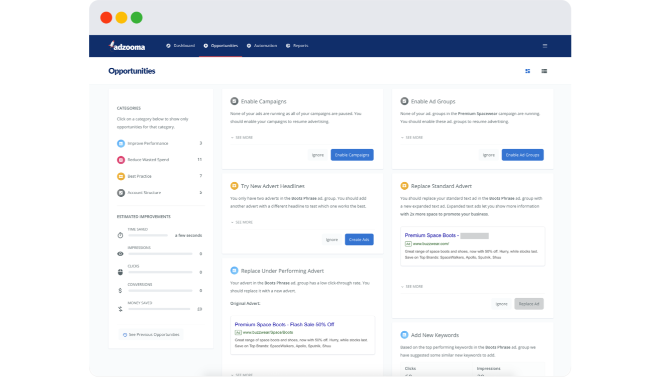Click the Best Practice orange icon

click(x=121, y=176)
